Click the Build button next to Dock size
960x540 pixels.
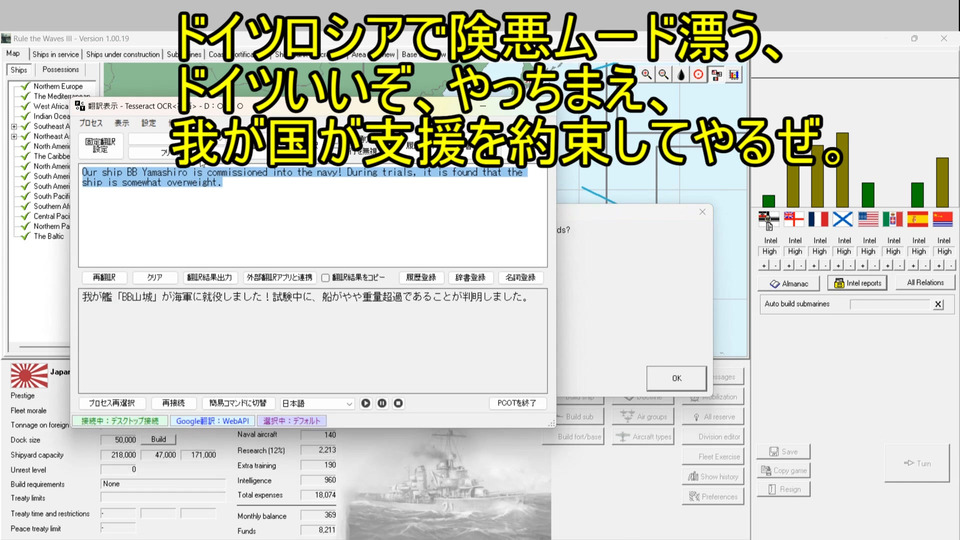pos(159,440)
